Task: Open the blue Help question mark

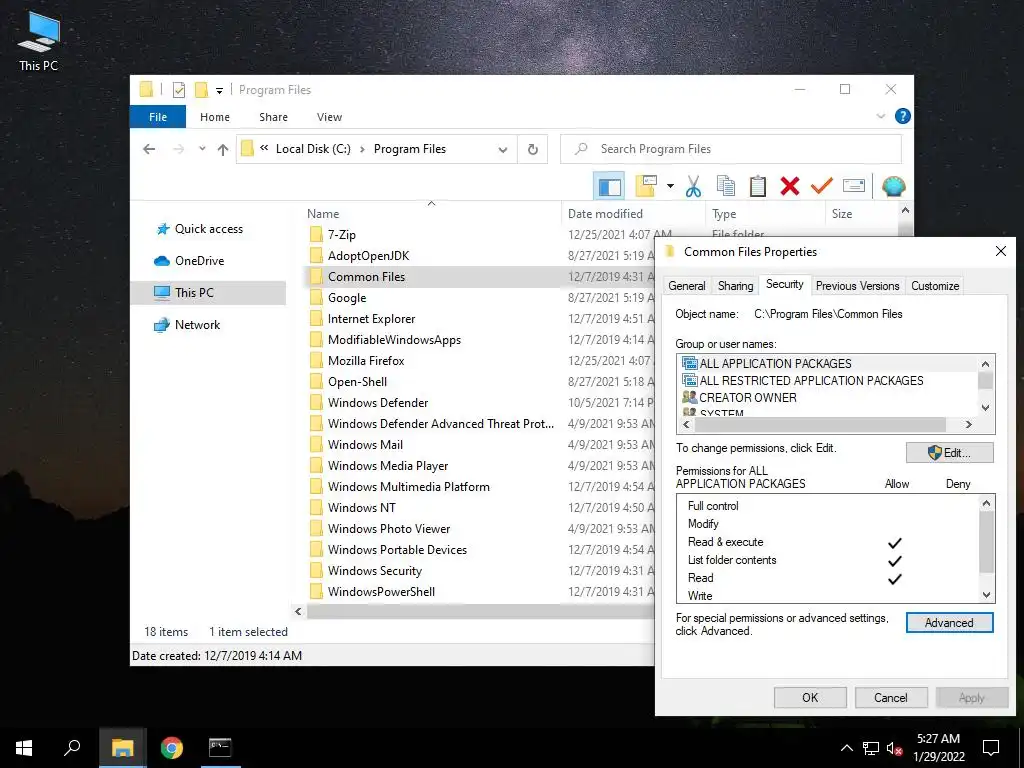Action: (903, 116)
